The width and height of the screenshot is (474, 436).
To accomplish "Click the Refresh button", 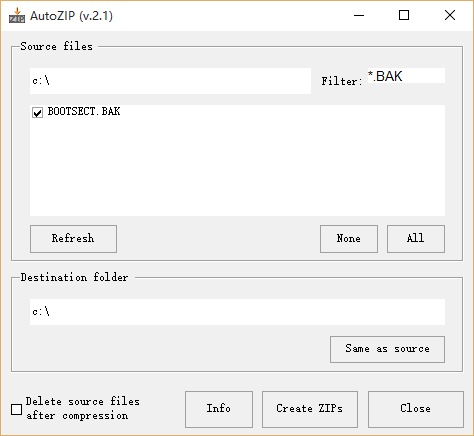I will (73, 239).
